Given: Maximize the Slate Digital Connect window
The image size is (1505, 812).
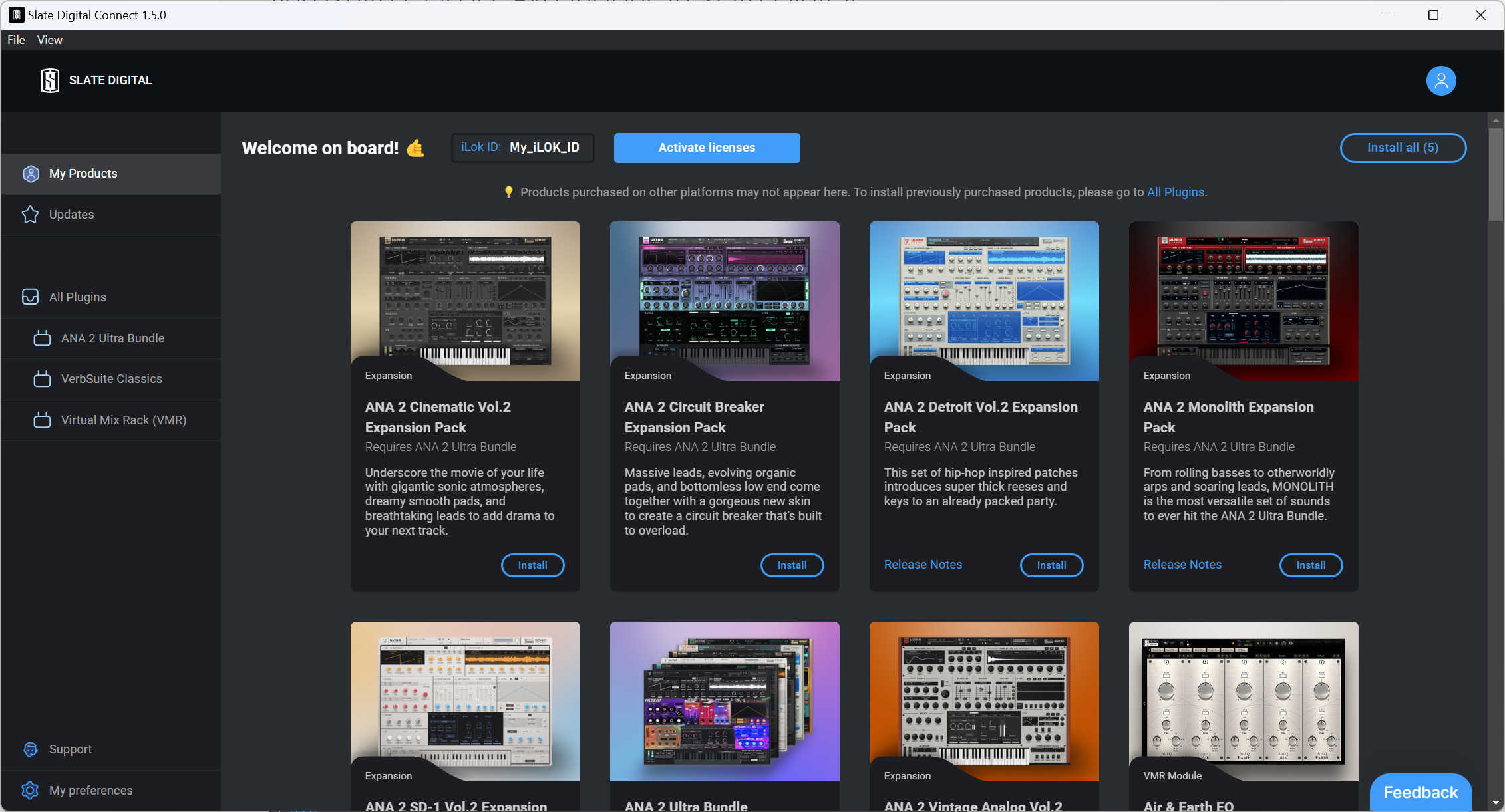Looking at the screenshot, I should 1433,15.
